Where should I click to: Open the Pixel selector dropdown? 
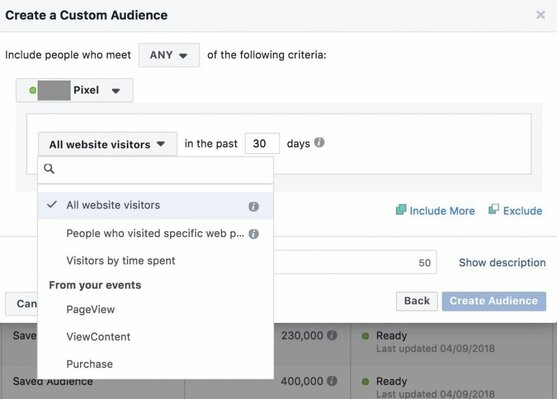click(75, 90)
